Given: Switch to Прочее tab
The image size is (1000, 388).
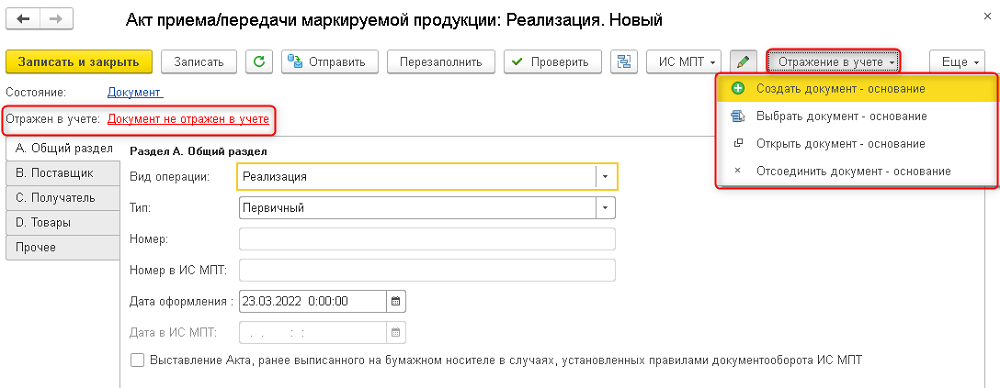Looking at the screenshot, I should click(63, 248).
